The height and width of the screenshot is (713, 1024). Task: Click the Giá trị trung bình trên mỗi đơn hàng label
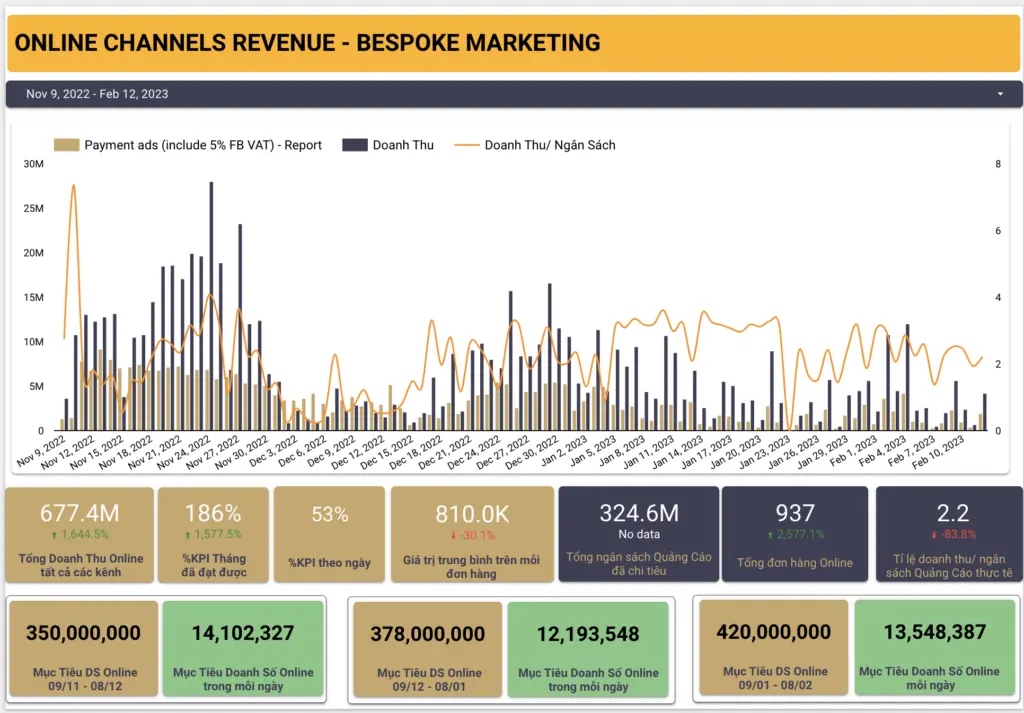click(472, 567)
